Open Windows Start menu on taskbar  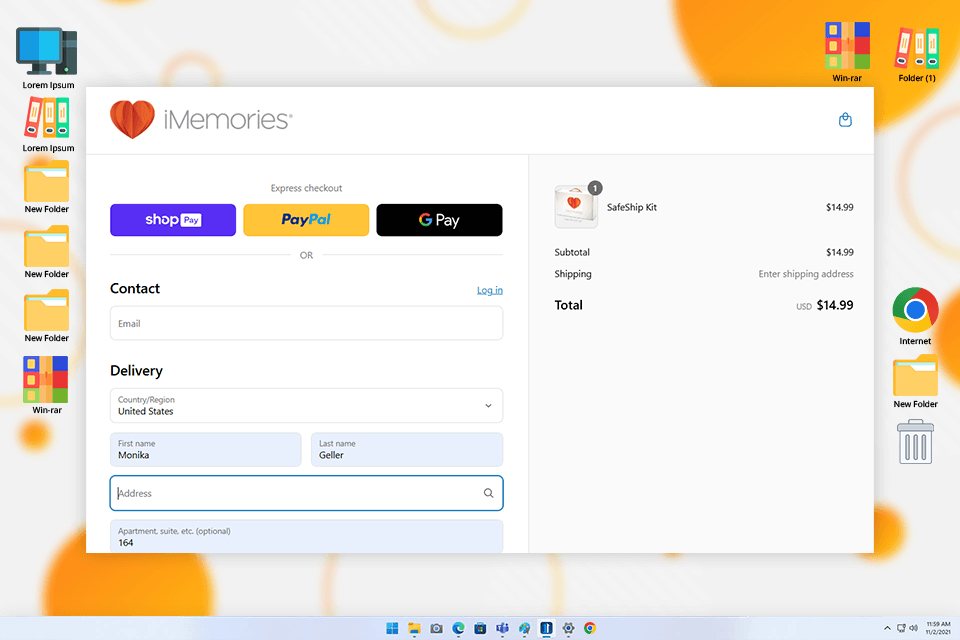click(392, 628)
